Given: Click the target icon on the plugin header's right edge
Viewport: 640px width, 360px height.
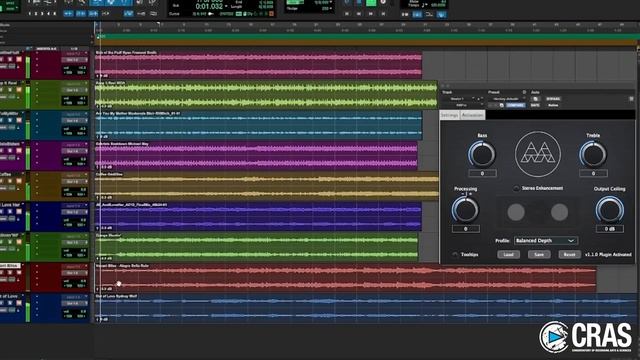Looking at the screenshot, I should tap(631, 99).
